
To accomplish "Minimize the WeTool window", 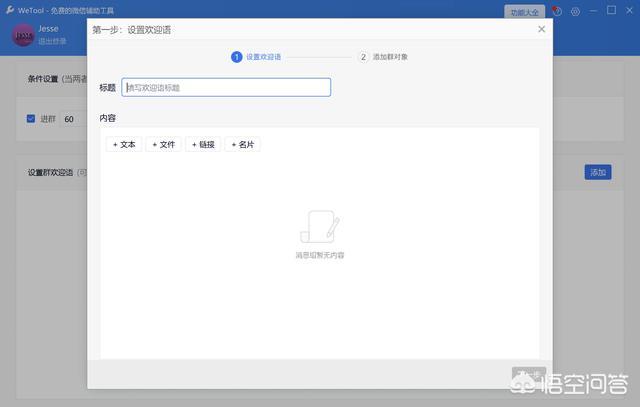I will tap(594, 10).
